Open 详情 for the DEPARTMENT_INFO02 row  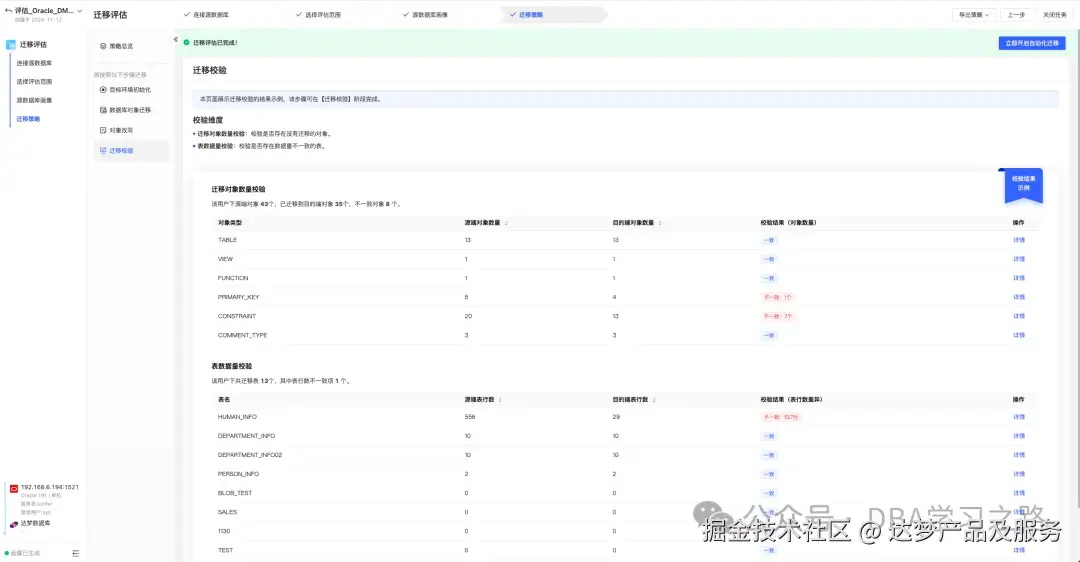[x=1019, y=455]
